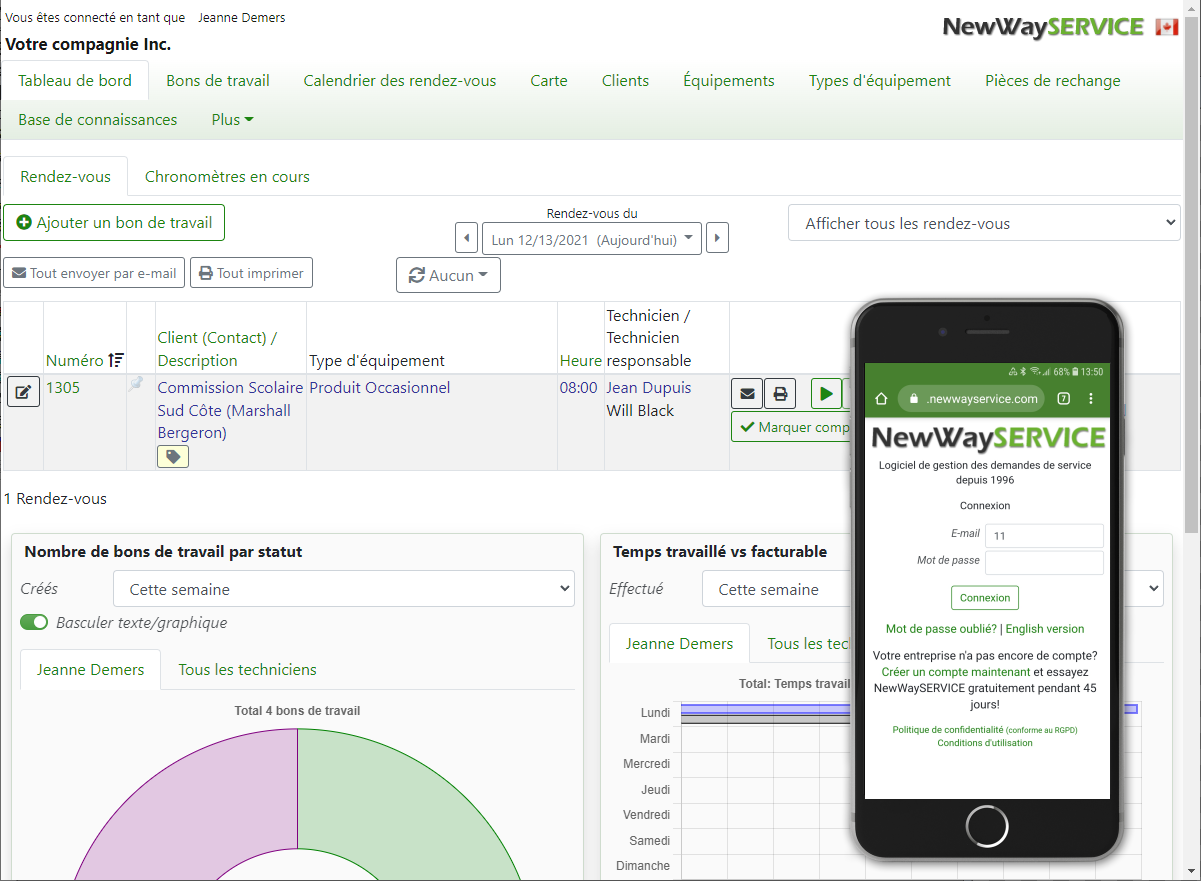Open the tag icon under Commission Scolaire
Image resolution: width=1201 pixels, height=881 pixels.
click(x=173, y=457)
